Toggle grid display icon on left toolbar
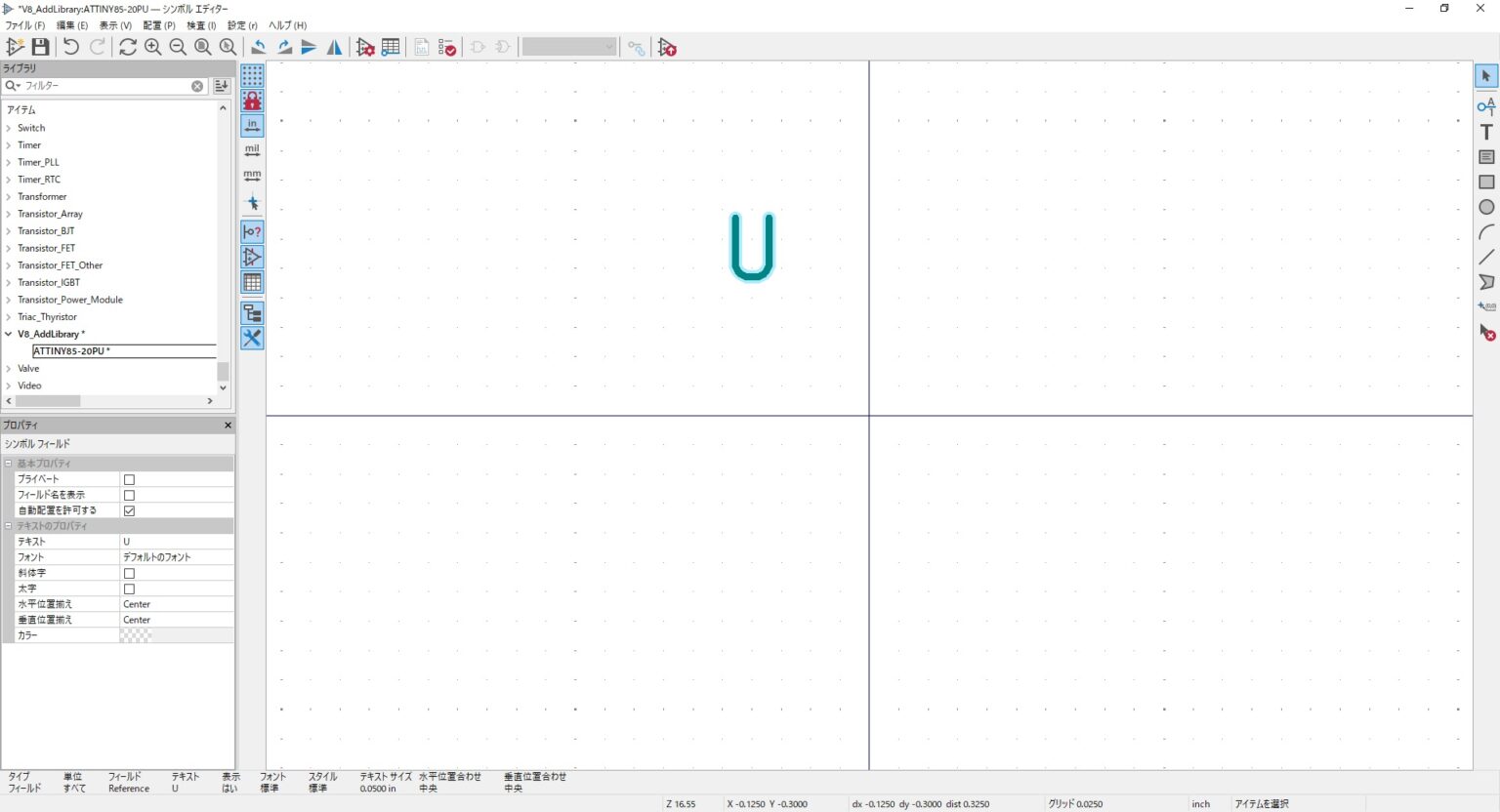The width and height of the screenshot is (1500, 812). [252, 75]
